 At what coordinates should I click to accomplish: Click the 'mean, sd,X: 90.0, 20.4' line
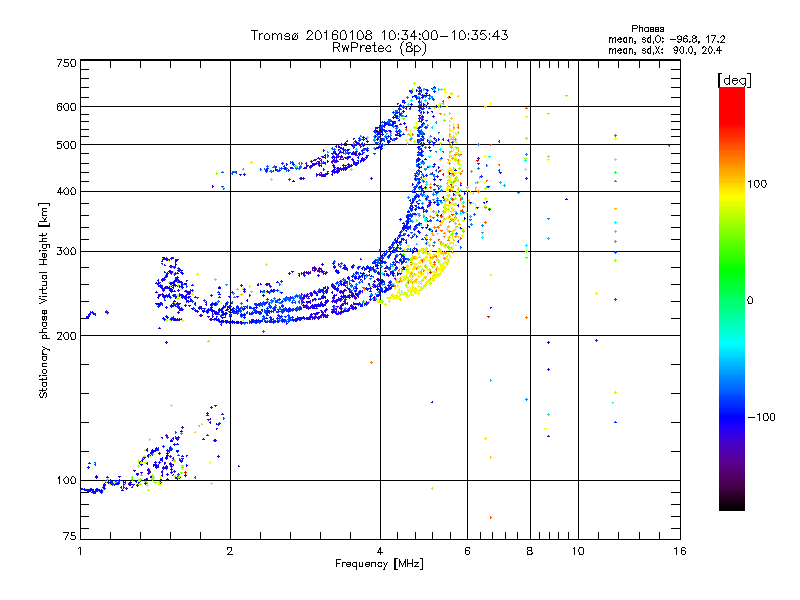665,51
